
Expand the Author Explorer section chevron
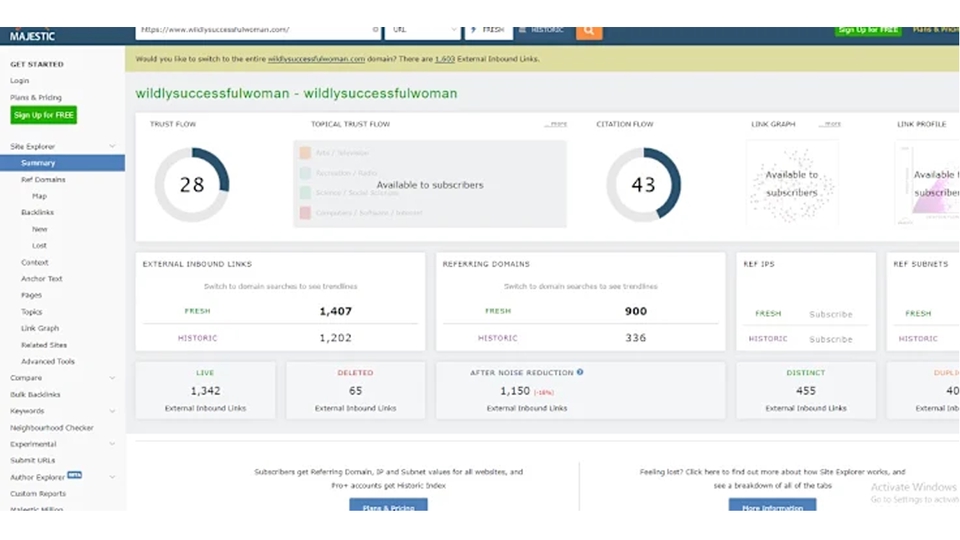click(x=112, y=477)
